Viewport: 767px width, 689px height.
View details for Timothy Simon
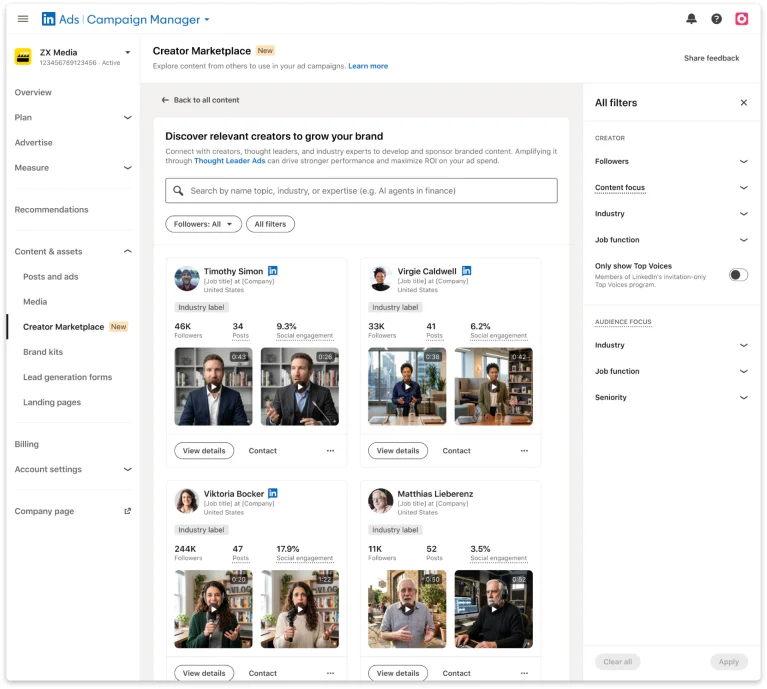[x=204, y=451]
